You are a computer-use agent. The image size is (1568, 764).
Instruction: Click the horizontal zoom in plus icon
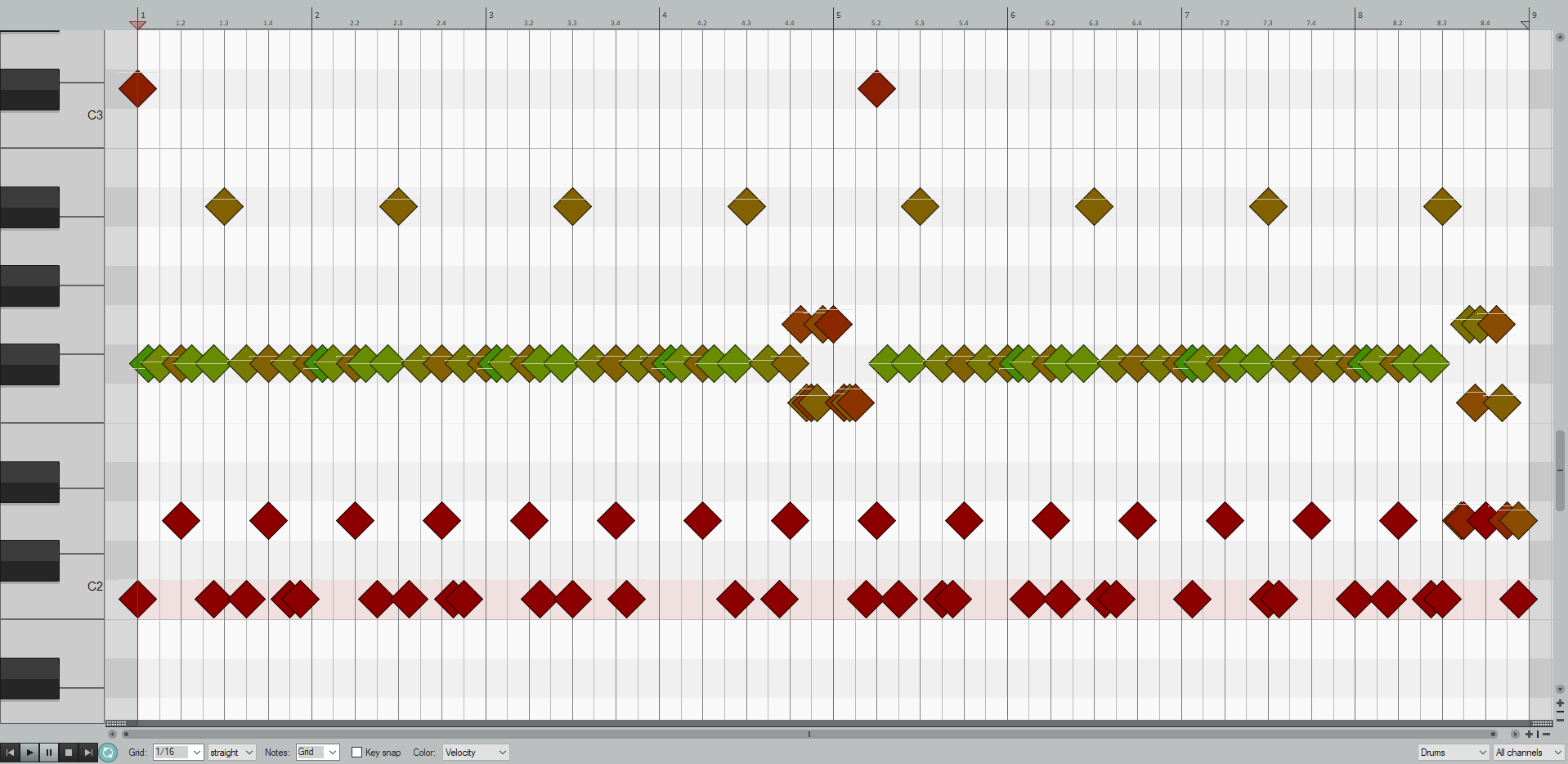click(x=1529, y=735)
